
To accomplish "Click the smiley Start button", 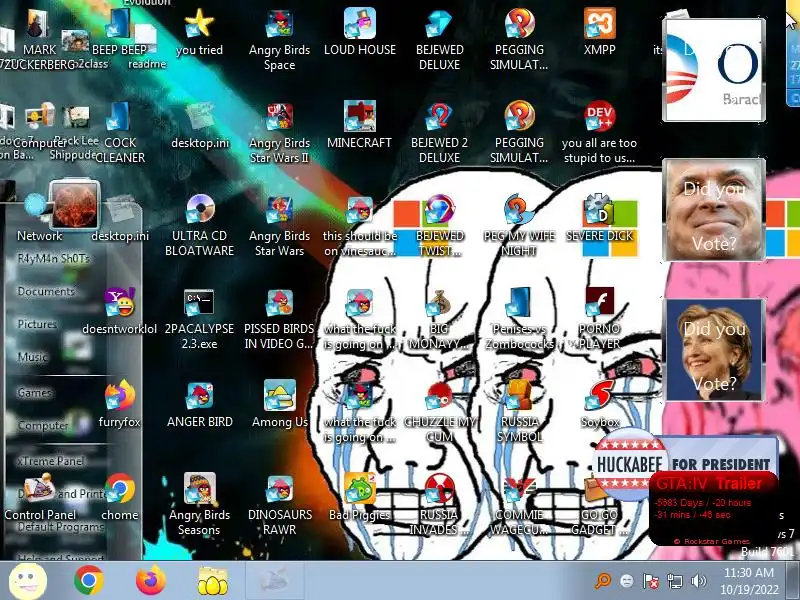I will (28, 581).
